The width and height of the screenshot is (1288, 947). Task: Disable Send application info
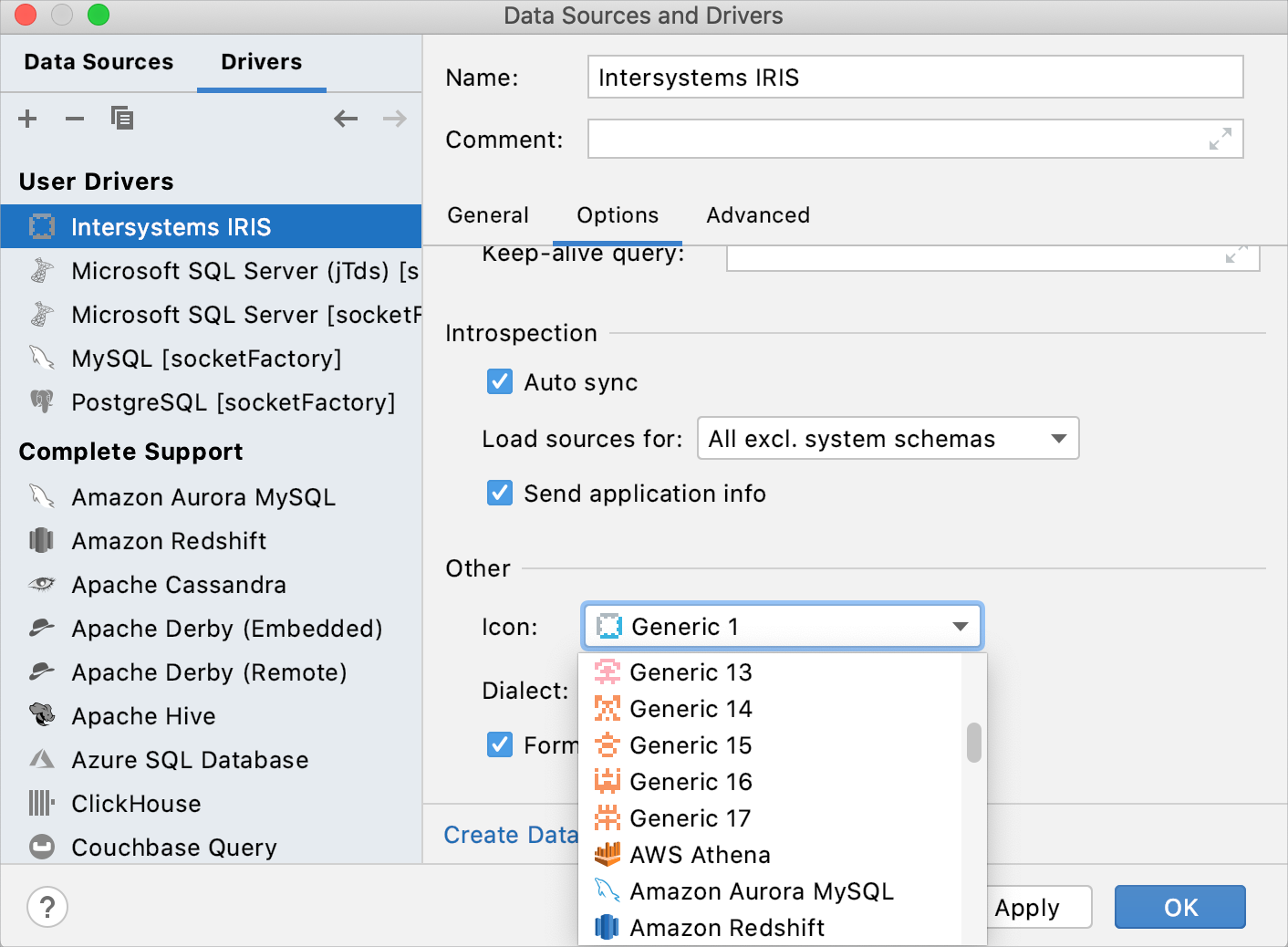click(x=500, y=493)
